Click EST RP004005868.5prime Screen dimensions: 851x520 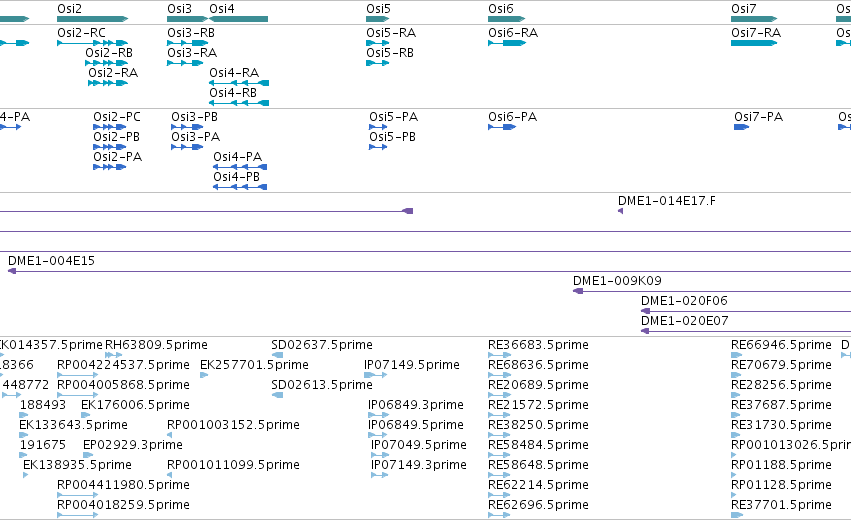(x=123, y=385)
